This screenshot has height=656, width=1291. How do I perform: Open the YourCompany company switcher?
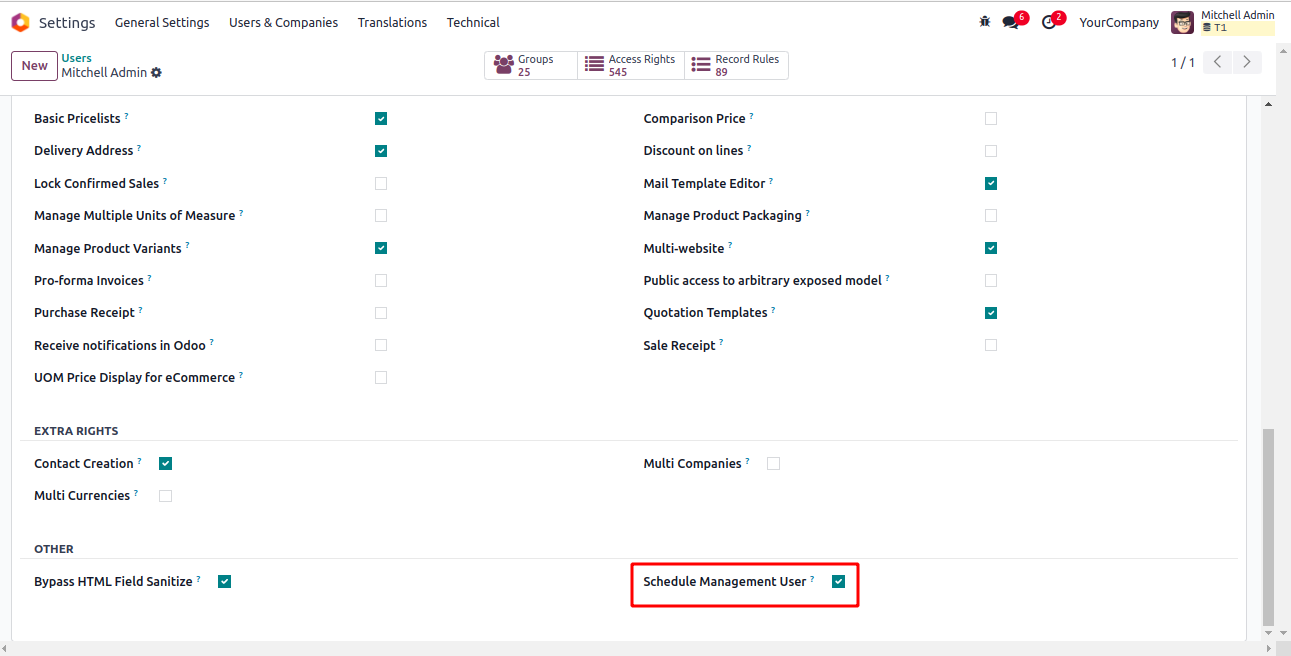tap(1119, 22)
